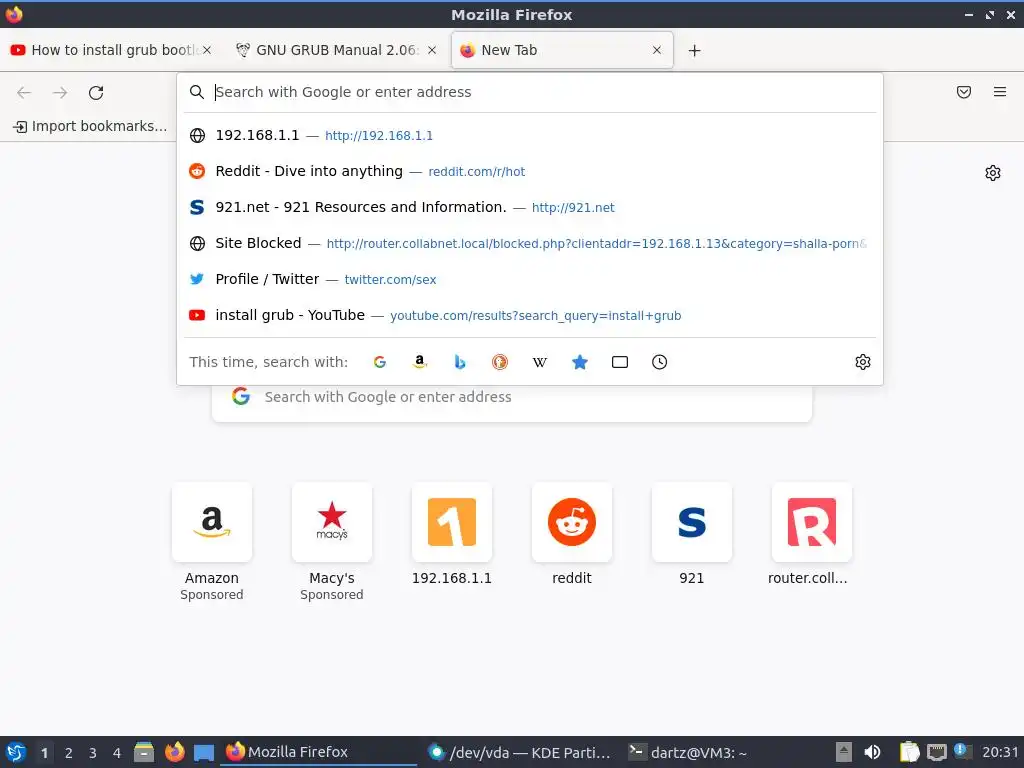Image resolution: width=1024 pixels, height=768 pixels.
Task: Open the update notifier tray icon
Action: 962,750
